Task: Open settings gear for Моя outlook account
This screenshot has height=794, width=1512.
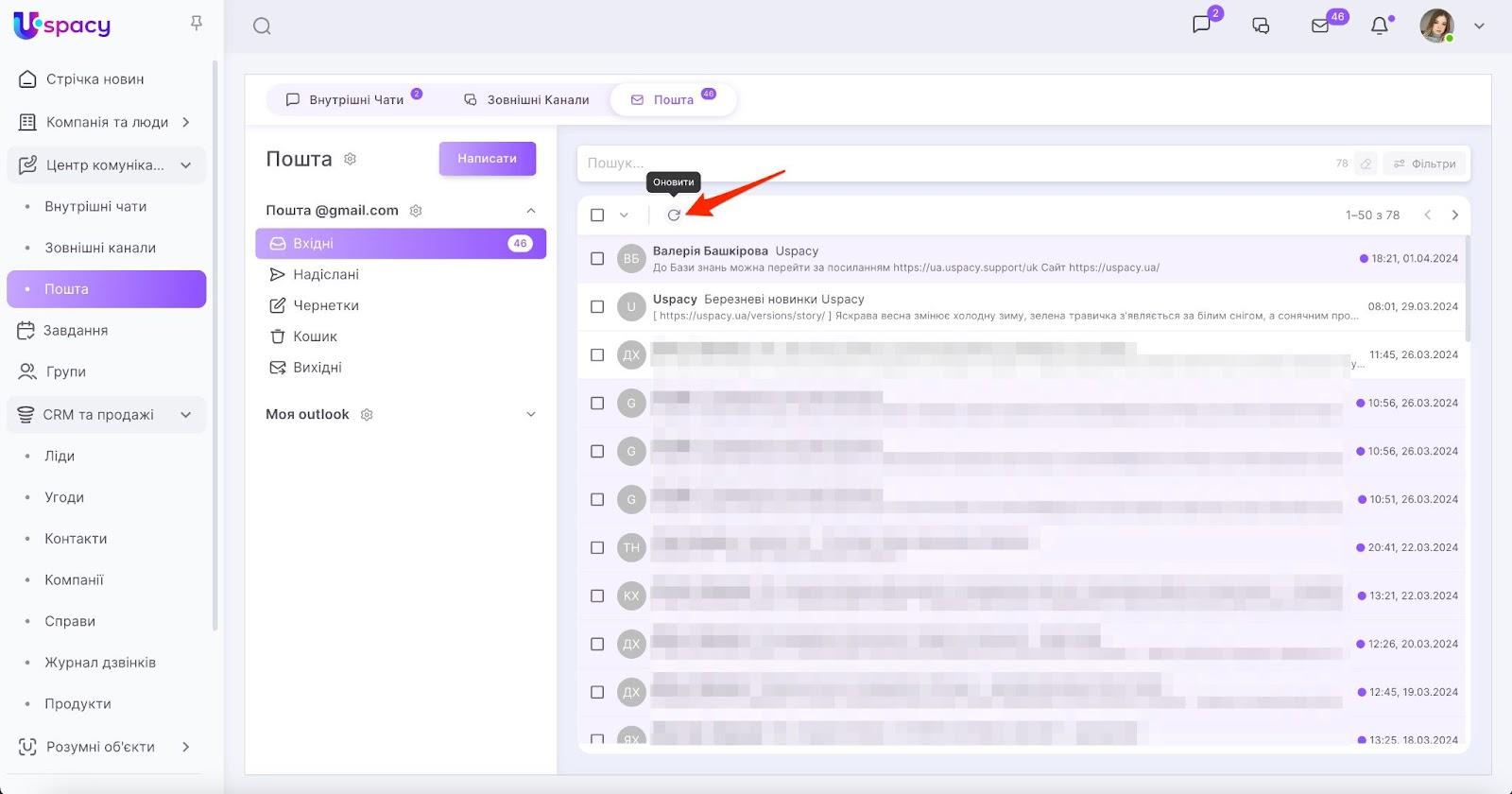Action: pyautogui.click(x=368, y=415)
